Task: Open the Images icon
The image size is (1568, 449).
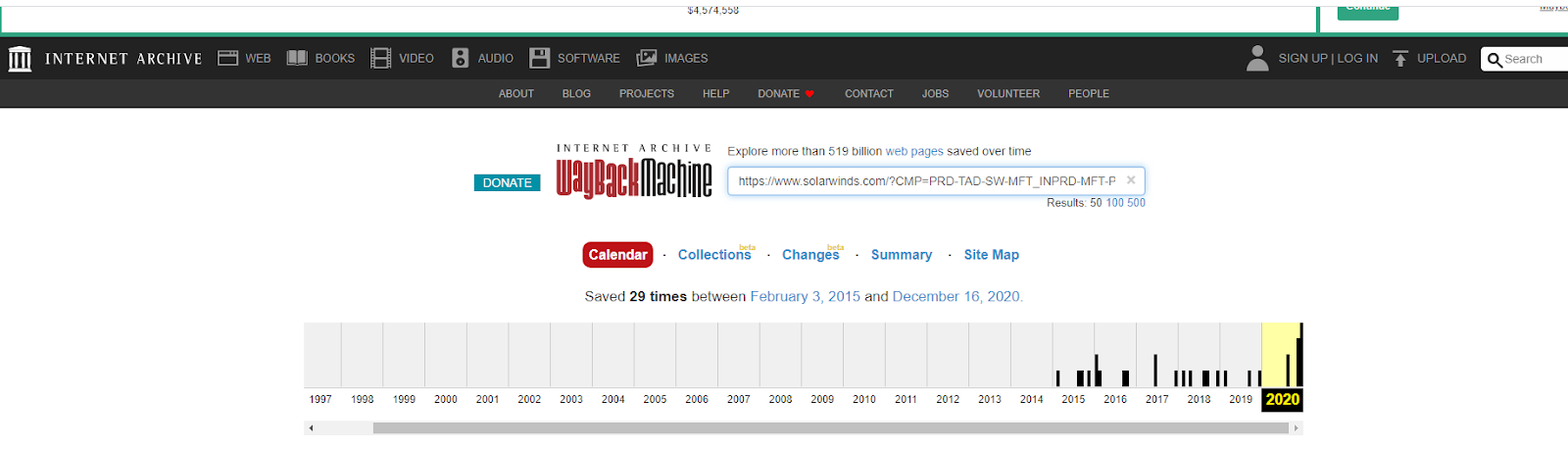Action: coord(647,58)
